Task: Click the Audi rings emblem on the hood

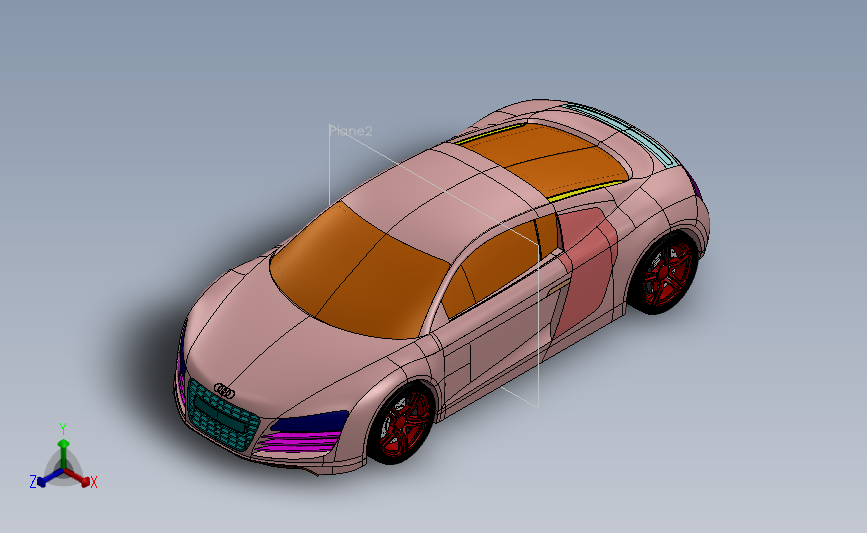Action: tap(224, 391)
